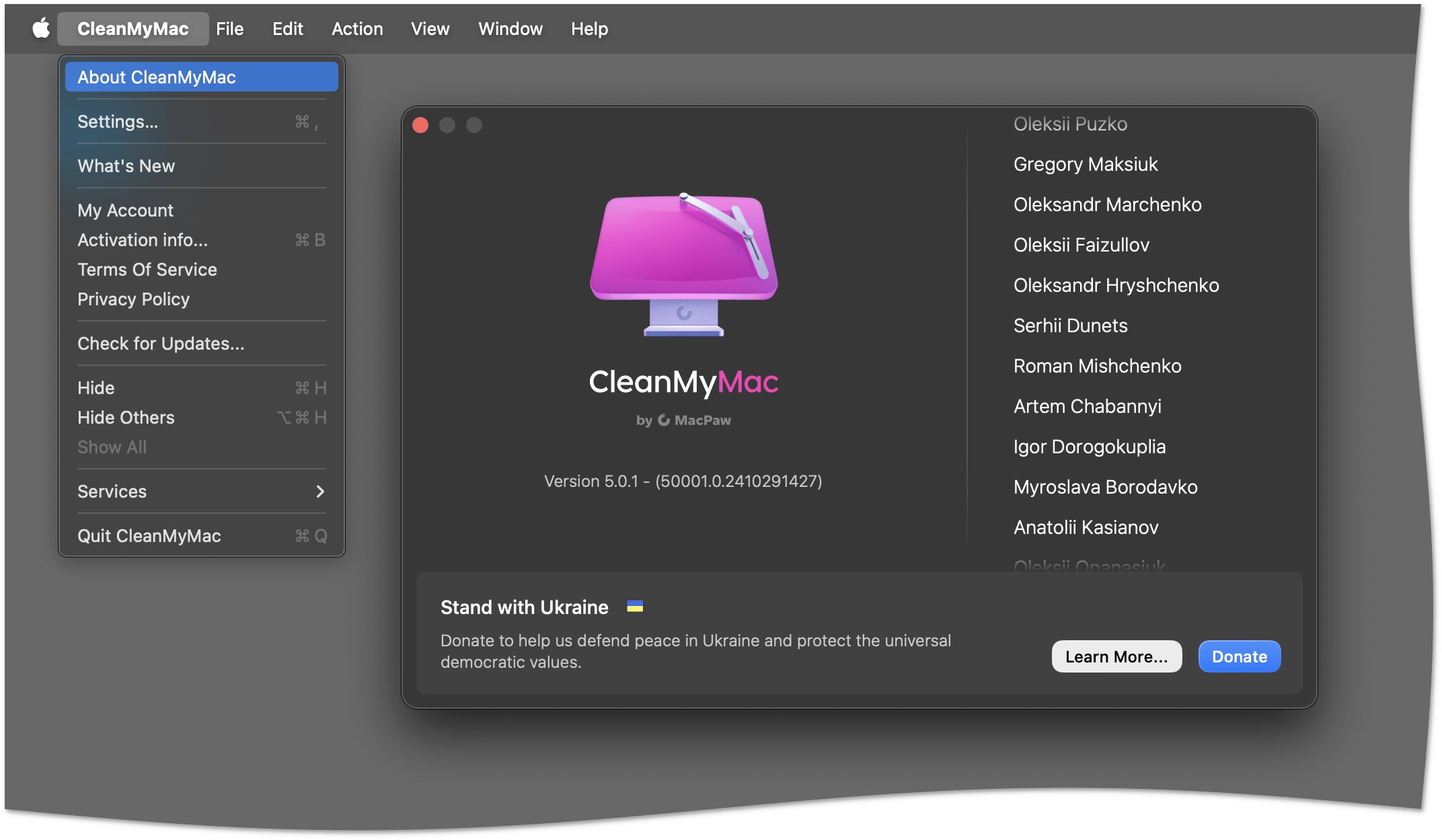This screenshot has width=1442, height=840.
Task: Click credit name Igor Dorogokuplia
Action: coord(1089,447)
